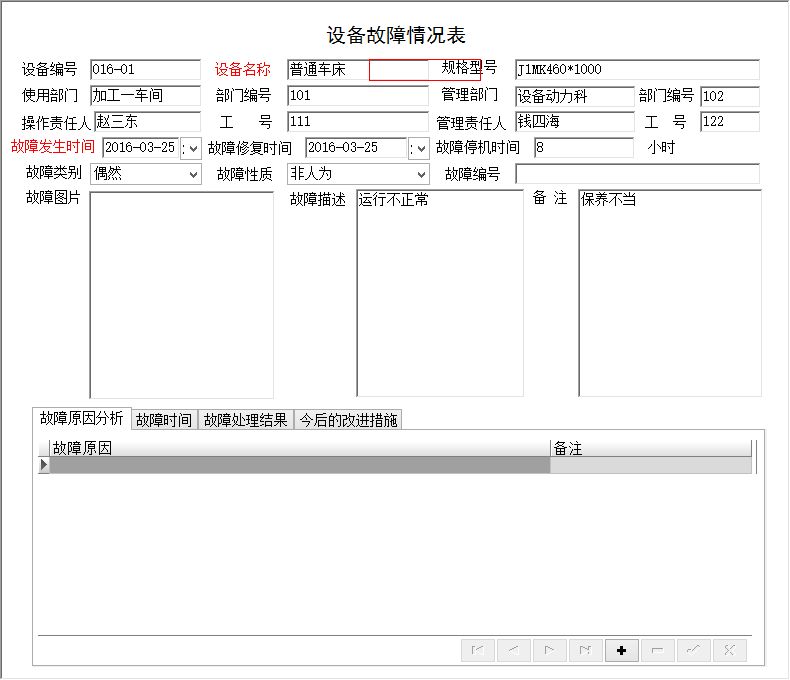Click the post edit checkmark button
Image resolution: width=790 pixels, height=680 pixels.
click(693, 650)
